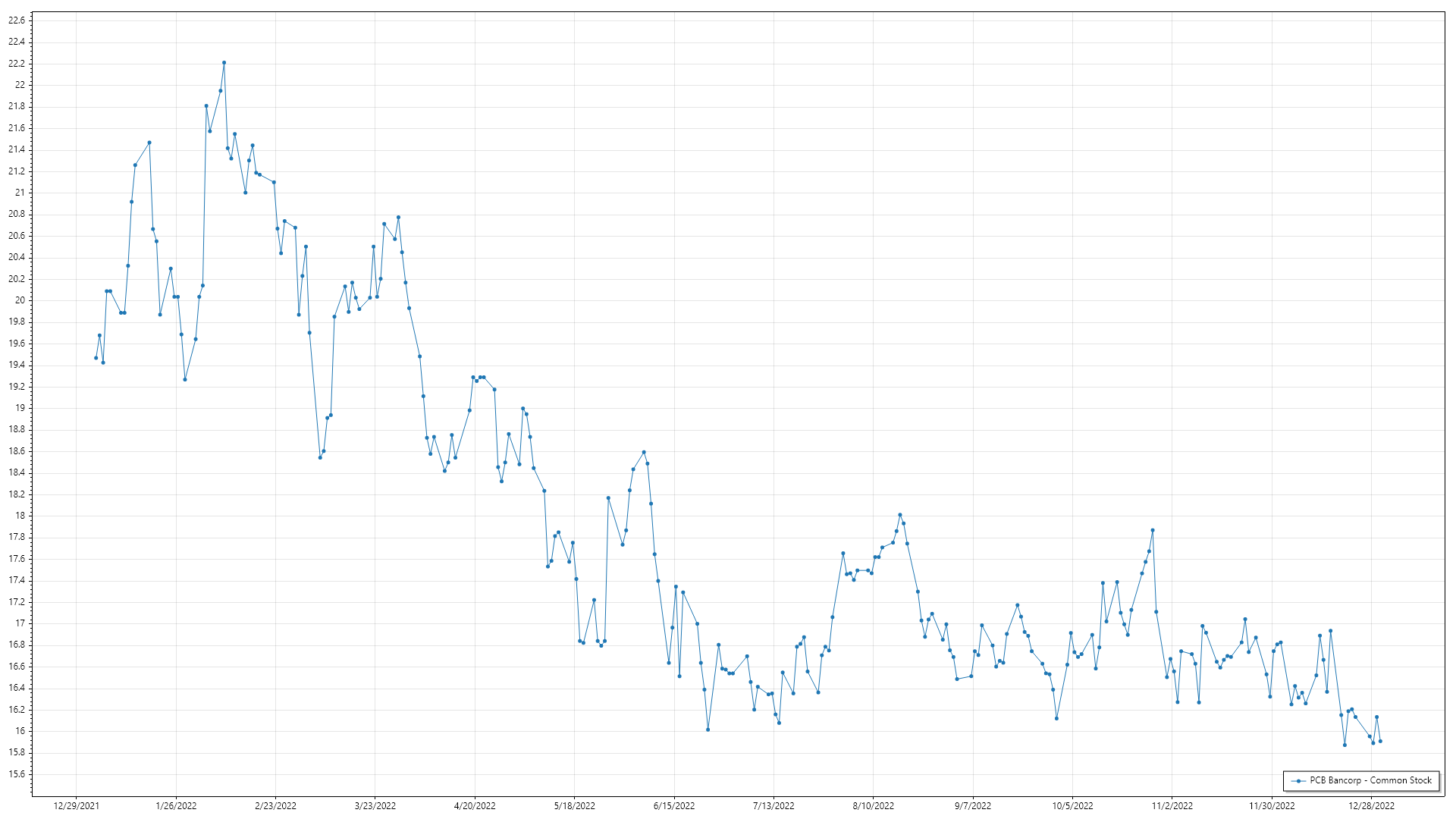Click the 8/10/2022 x-axis date label
The height and width of the screenshot is (819, 1456).
(873, 806)
